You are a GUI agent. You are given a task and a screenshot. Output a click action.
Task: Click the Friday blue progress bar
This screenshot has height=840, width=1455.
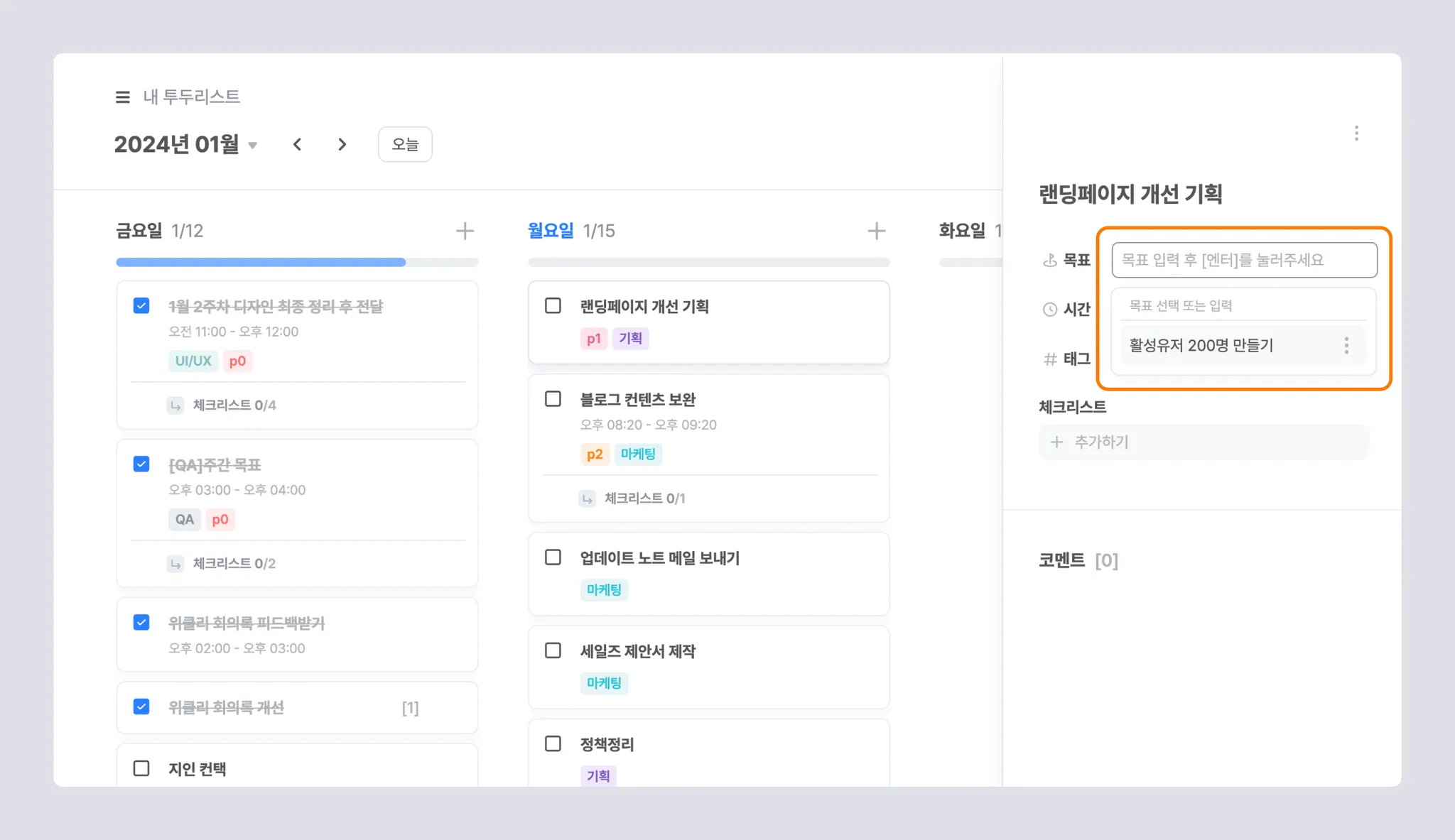[261, 263]
